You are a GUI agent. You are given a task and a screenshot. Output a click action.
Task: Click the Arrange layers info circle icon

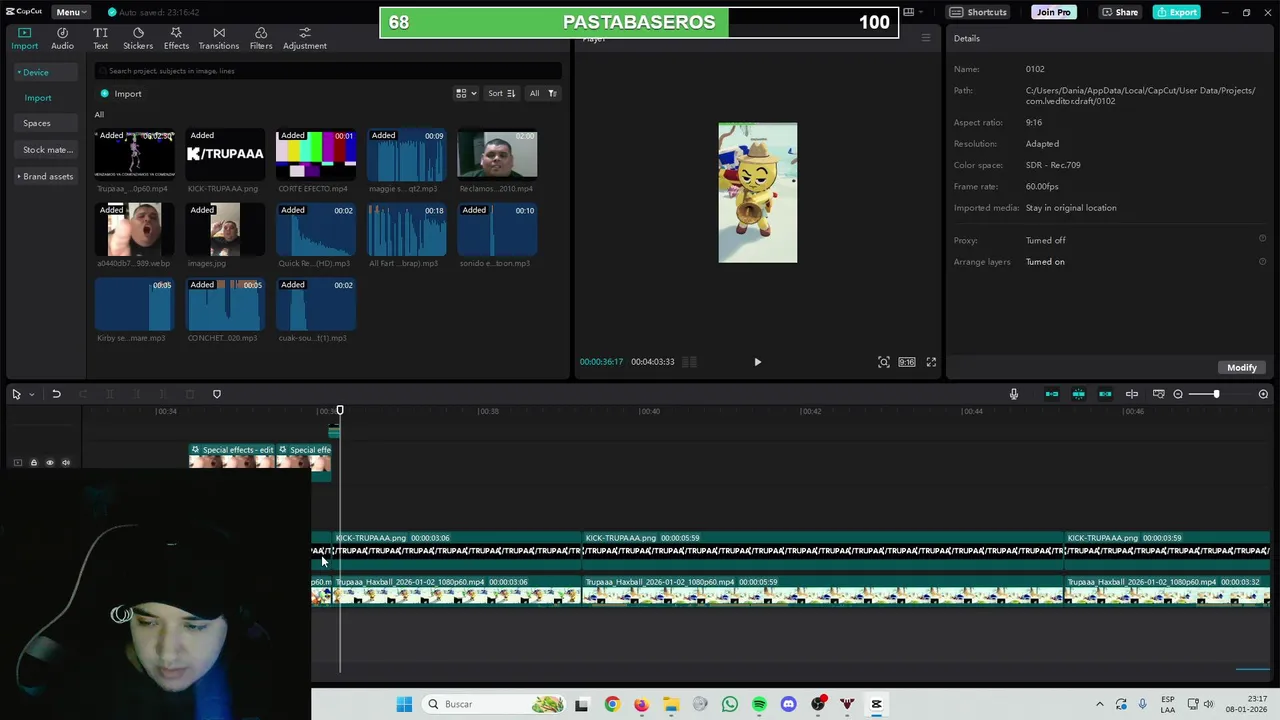tap(1262, 261)
